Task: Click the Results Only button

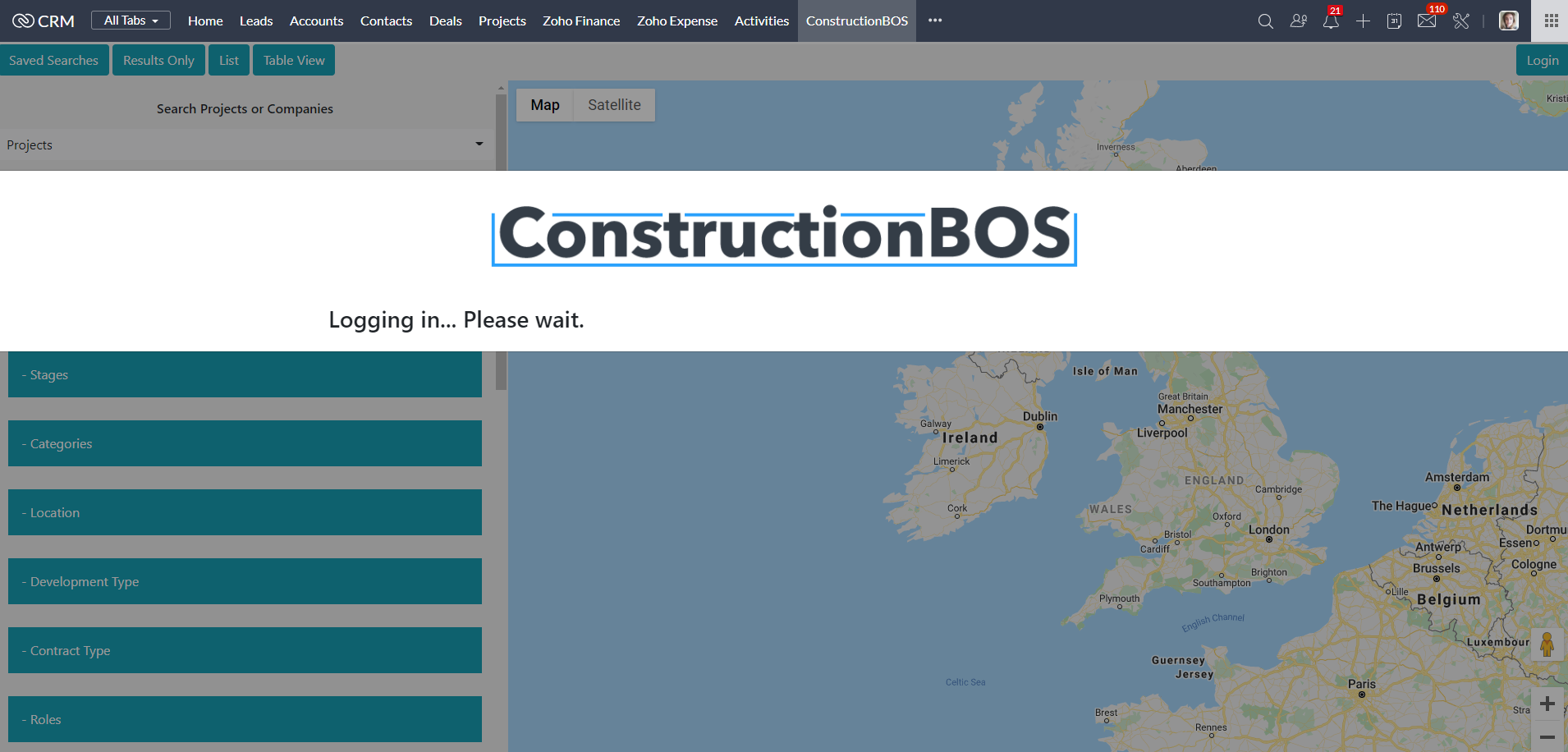Action: pos(158,60)
